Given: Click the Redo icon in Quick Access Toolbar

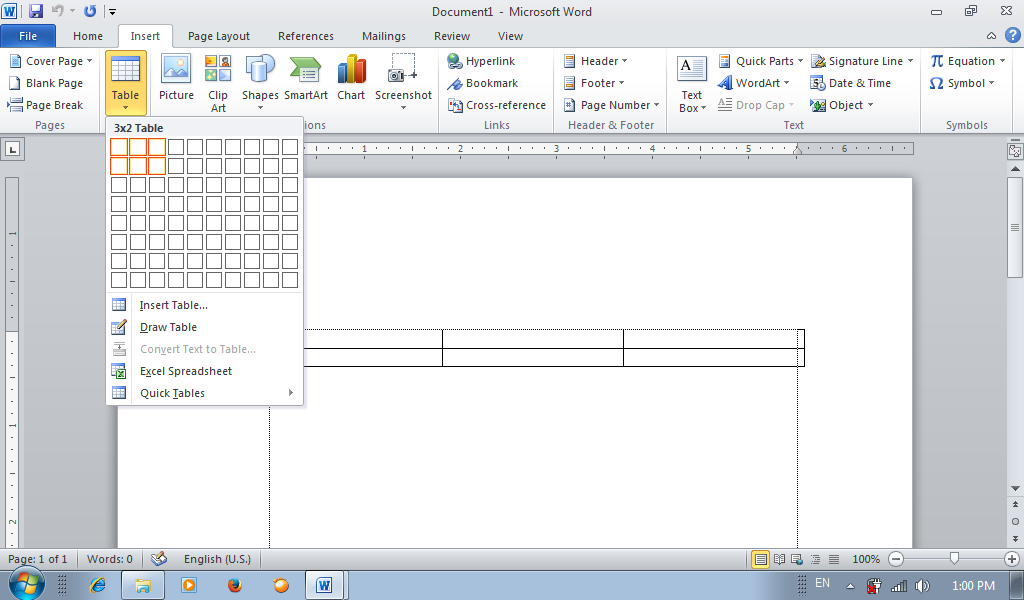Looking at the screenshot, I should tap(90, 11).
